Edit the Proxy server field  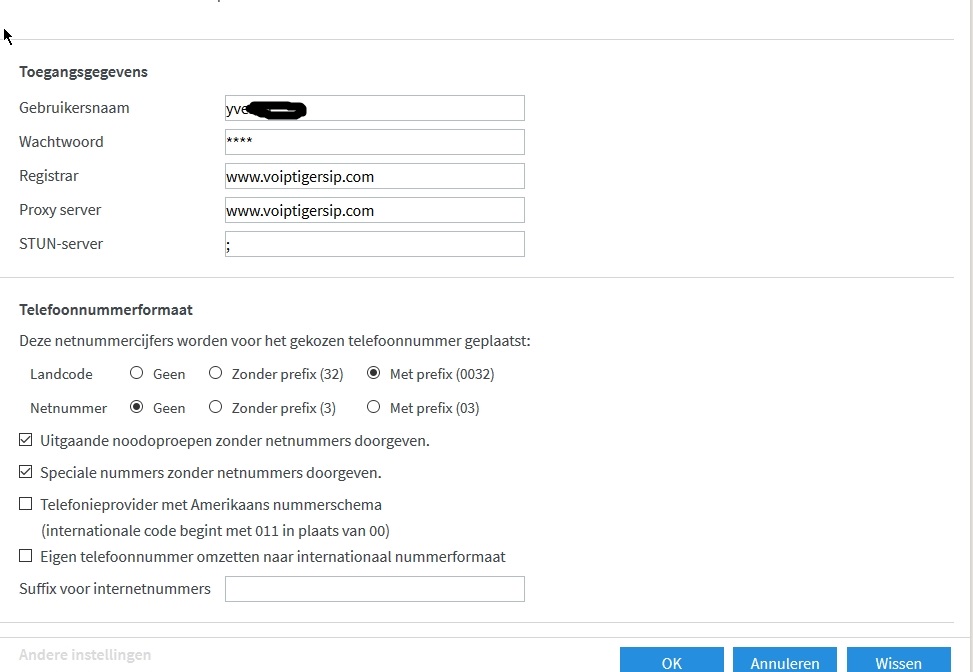pyautogui.click(x=374, y=210)
